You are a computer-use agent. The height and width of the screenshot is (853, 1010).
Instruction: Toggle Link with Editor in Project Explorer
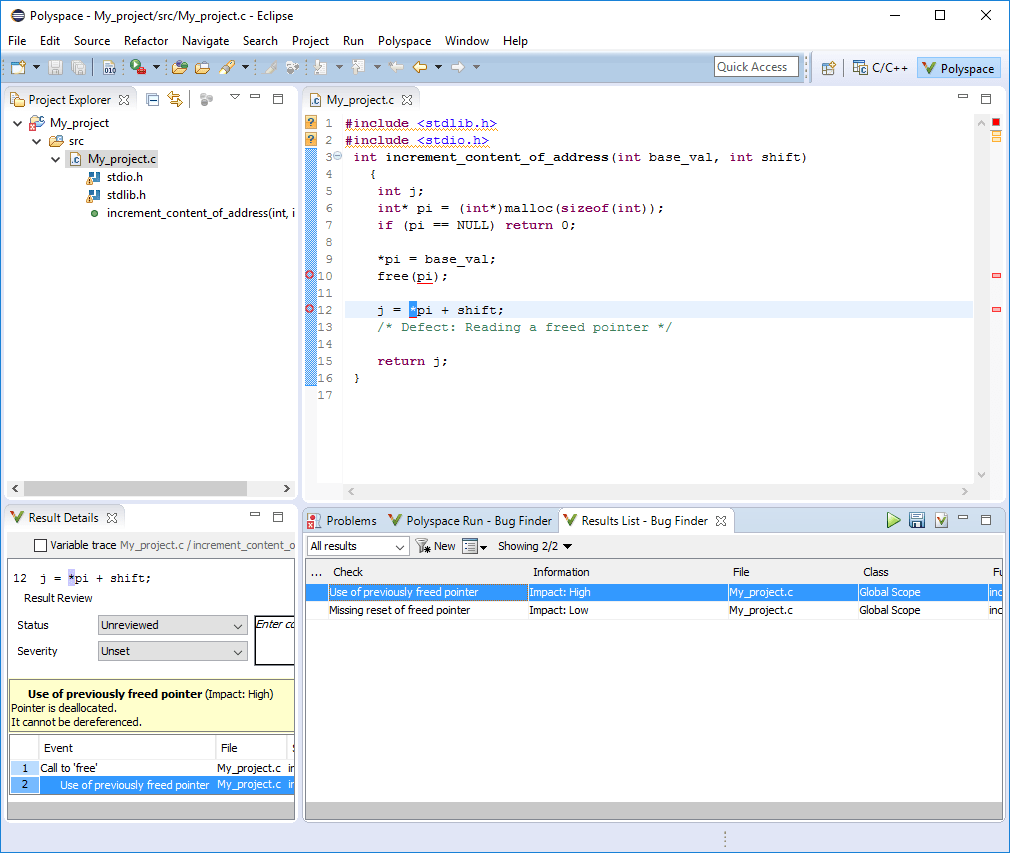coord(175,99)
